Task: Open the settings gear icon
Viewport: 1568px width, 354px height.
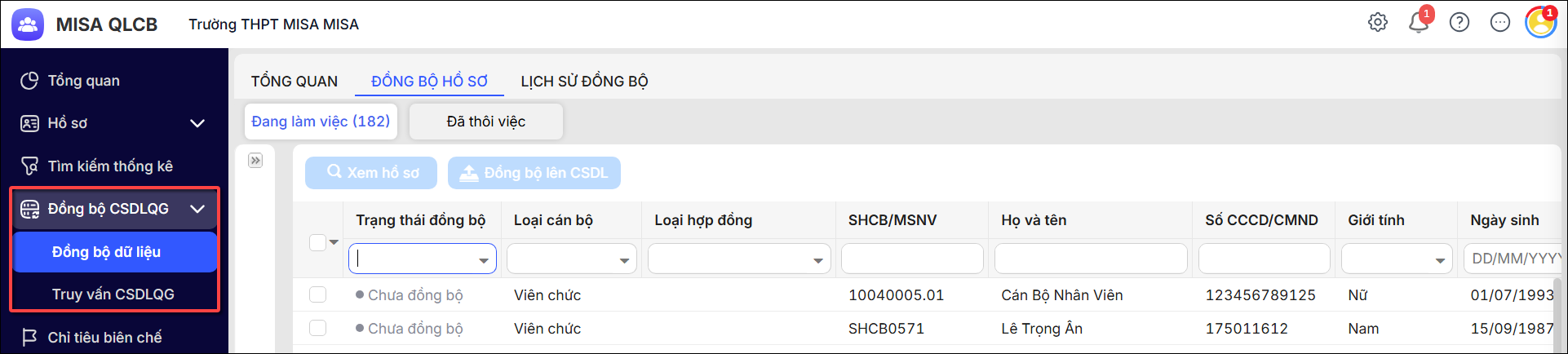Action: (x=1377, y=23)
